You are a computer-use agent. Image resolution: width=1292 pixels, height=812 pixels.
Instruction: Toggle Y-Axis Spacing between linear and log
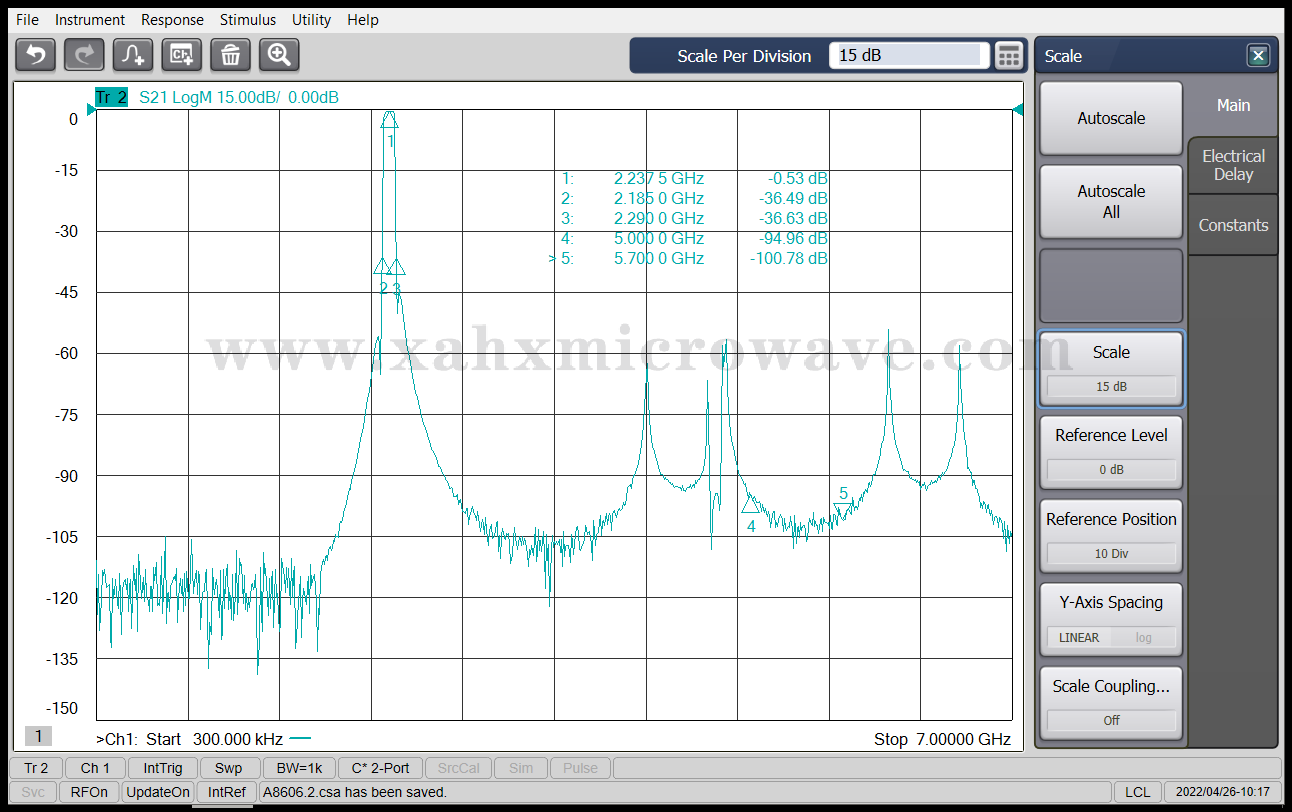coord(1111,637)
